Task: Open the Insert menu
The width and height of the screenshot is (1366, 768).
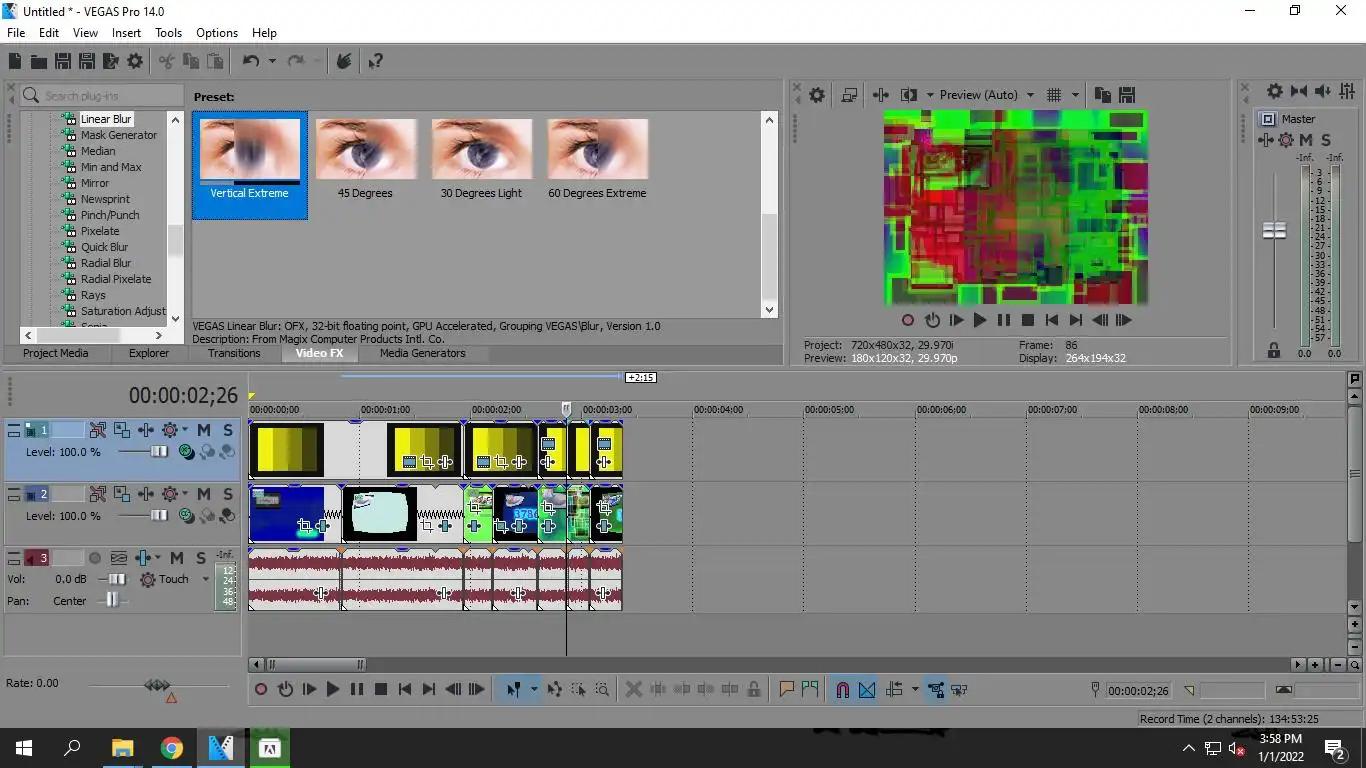Action: coord(126,33)
